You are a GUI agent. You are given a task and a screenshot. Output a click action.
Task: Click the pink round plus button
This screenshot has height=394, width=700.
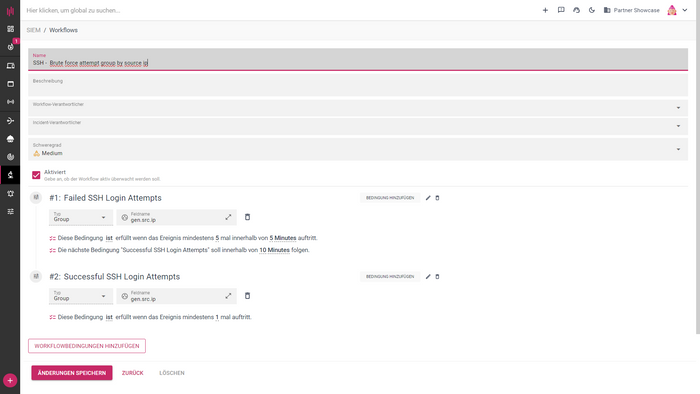point(10,381)
